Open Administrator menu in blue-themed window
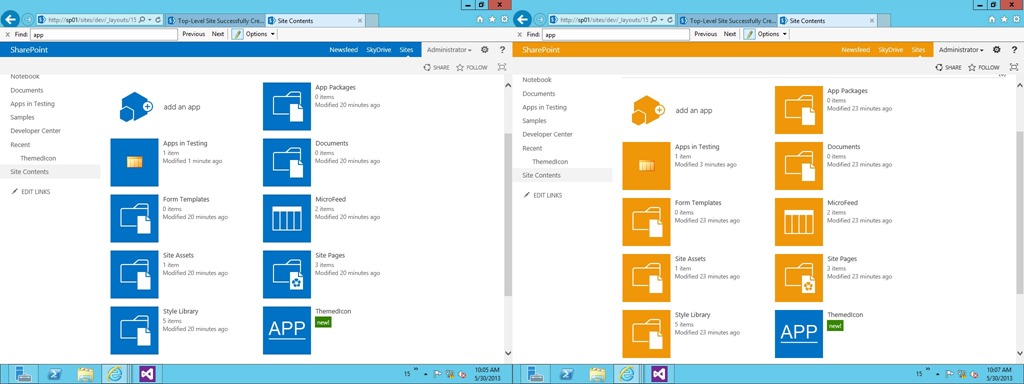This screenshot has width=1024, height=384. coord(449,50)
